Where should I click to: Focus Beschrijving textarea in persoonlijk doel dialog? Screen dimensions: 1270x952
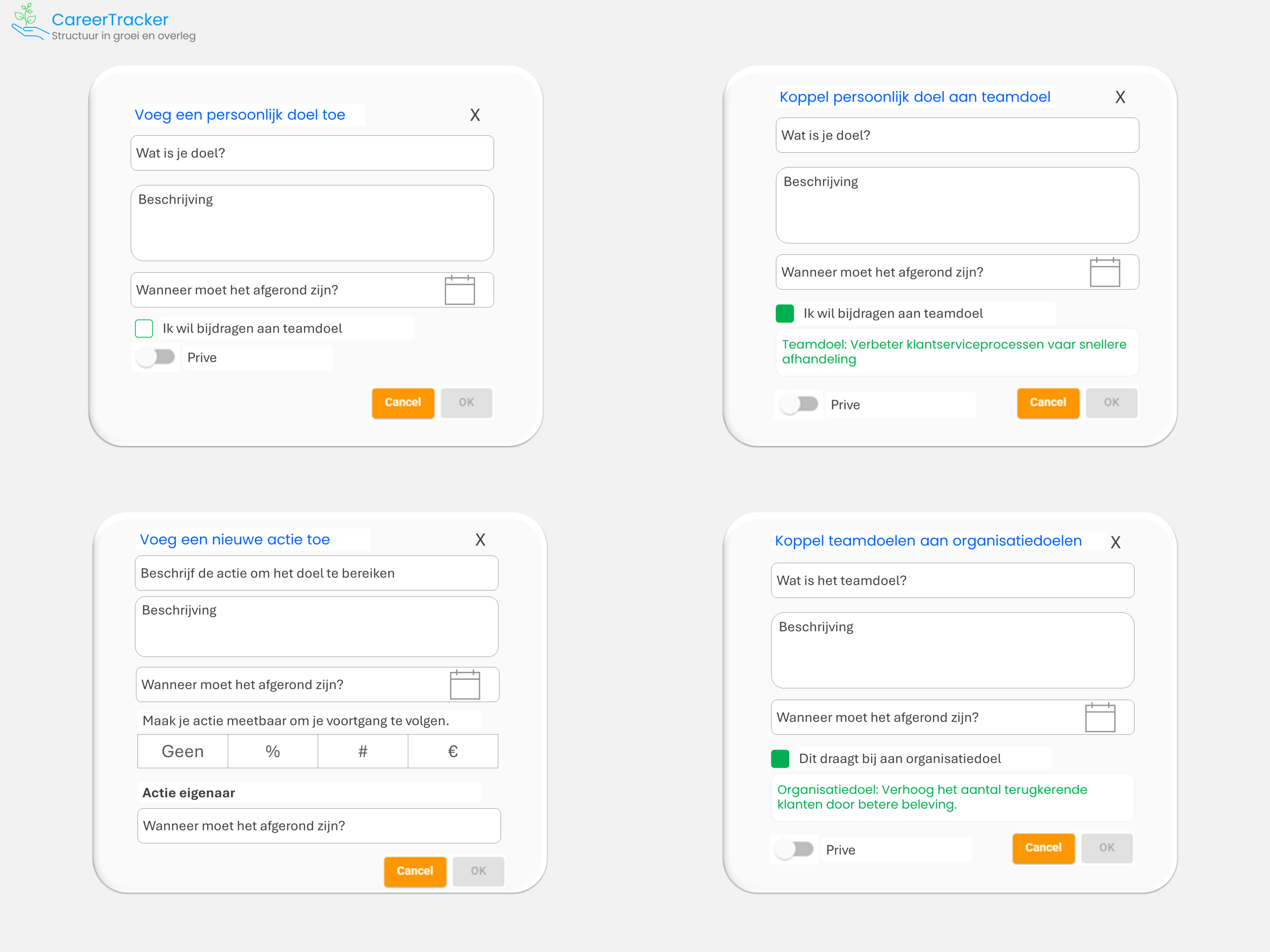click(x=313, y=223)
